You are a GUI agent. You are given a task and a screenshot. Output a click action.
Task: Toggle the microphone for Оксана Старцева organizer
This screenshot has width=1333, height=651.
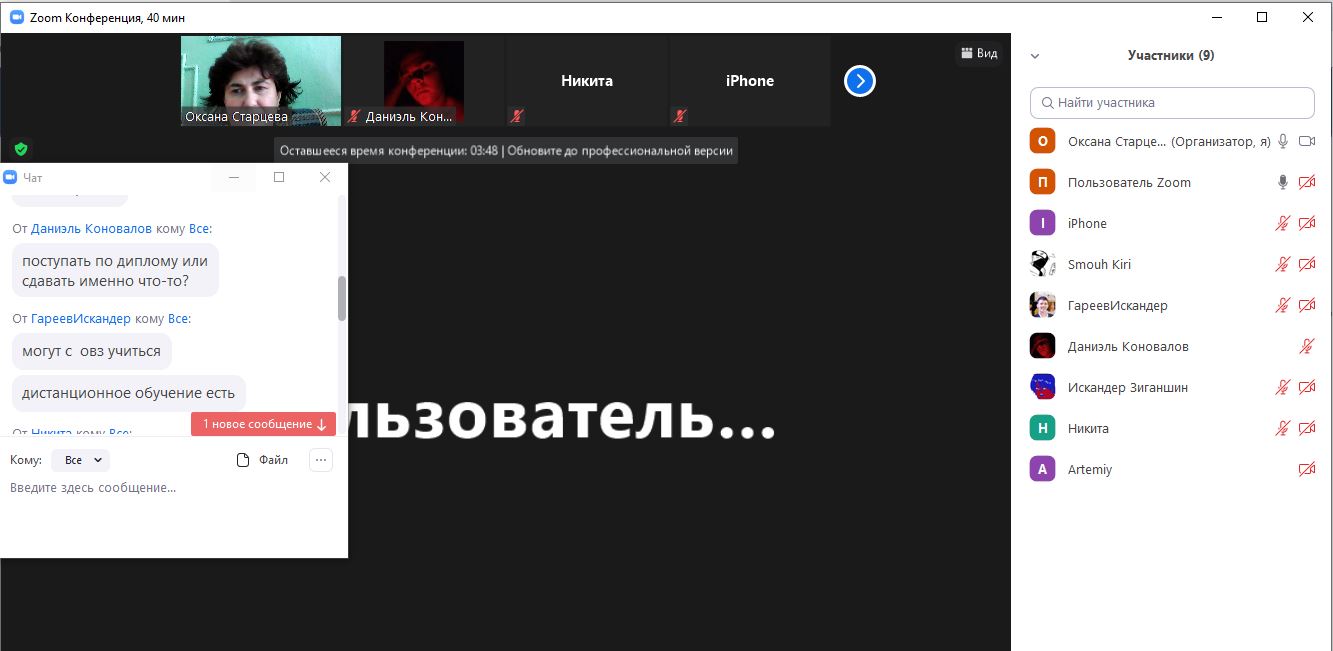[x=1283, y=142]
